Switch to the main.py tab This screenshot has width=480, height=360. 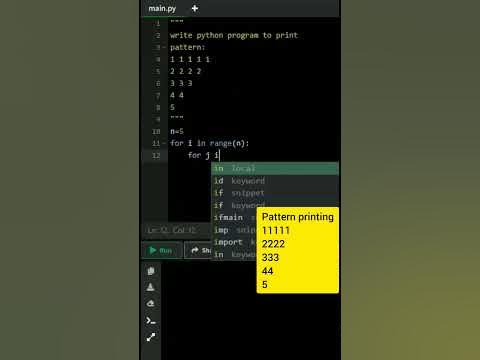coord(162,8)
